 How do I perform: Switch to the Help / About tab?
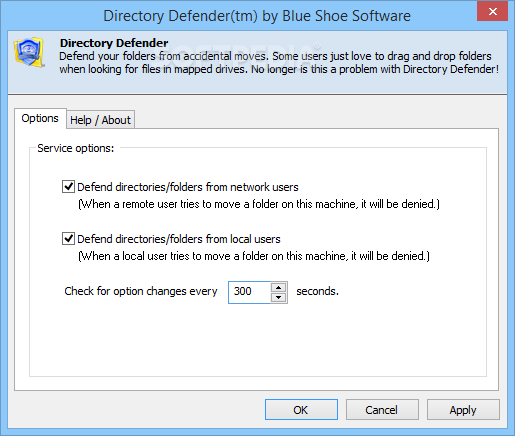pos(100,120)
